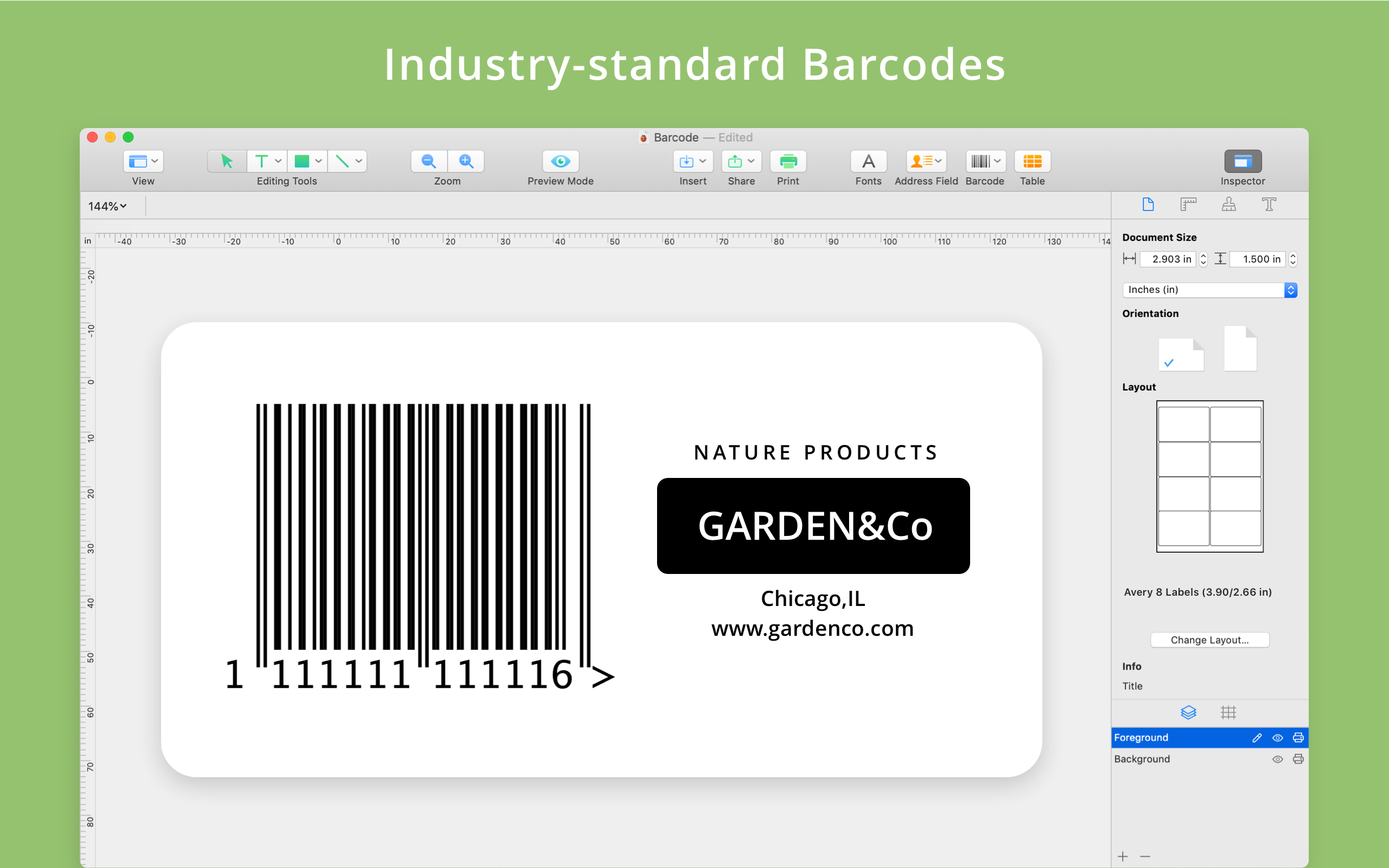1389x868 pixels.
Task: Select the Text tool in Editing Tools
Action: [262, 161]
